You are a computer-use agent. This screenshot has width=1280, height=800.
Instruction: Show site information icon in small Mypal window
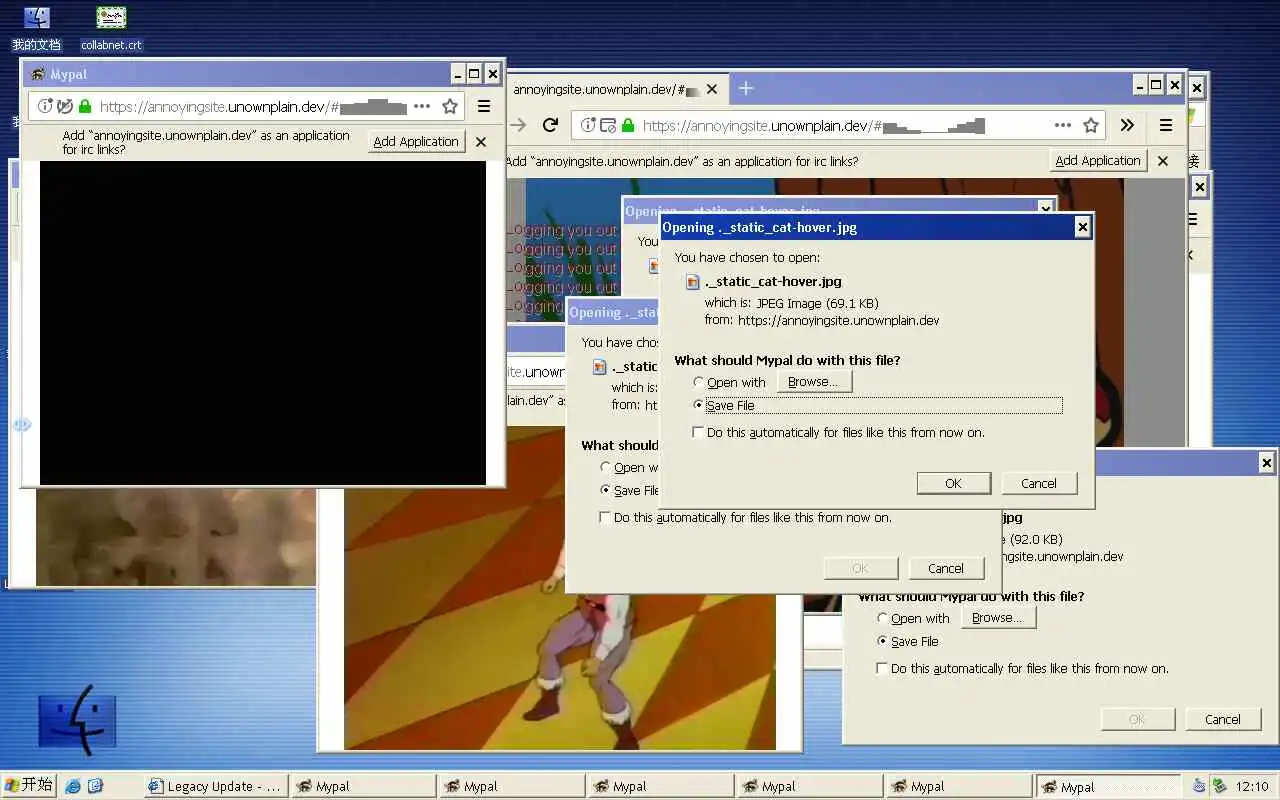(45, 106)
